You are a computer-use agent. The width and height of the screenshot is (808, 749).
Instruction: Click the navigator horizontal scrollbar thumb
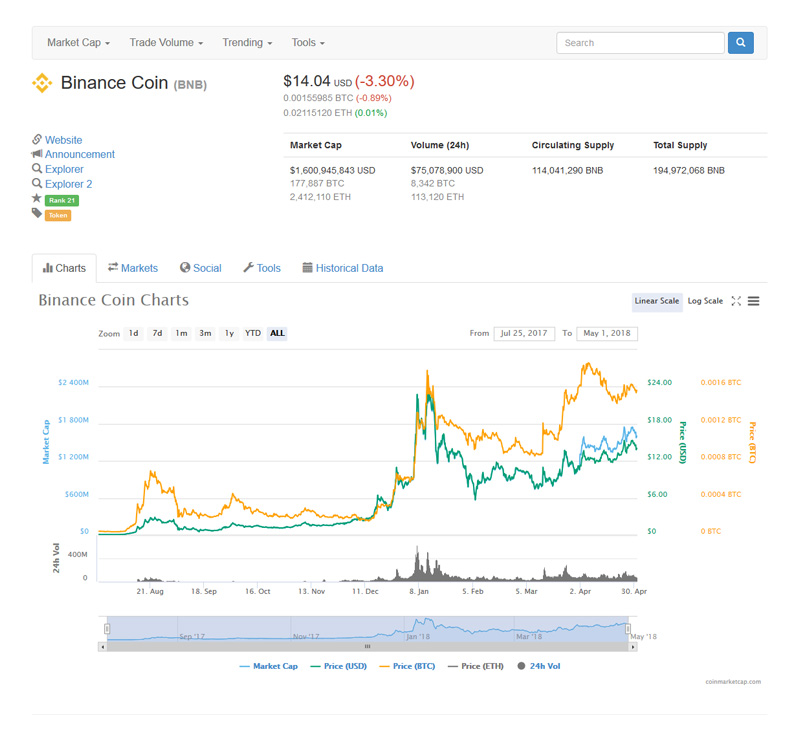pyautogui.click(x=367, y=646)
